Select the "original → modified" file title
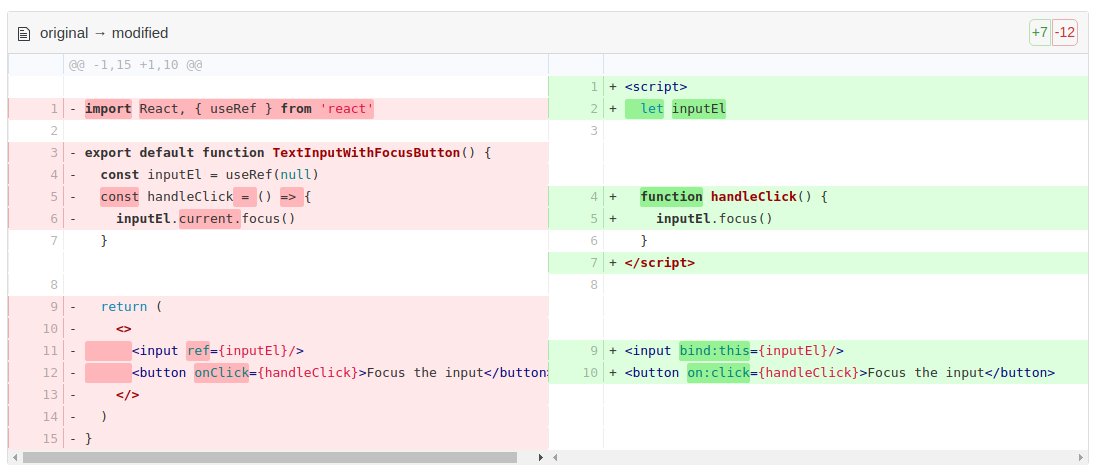Screen dimensions: 1097x476 coord(104,33)
